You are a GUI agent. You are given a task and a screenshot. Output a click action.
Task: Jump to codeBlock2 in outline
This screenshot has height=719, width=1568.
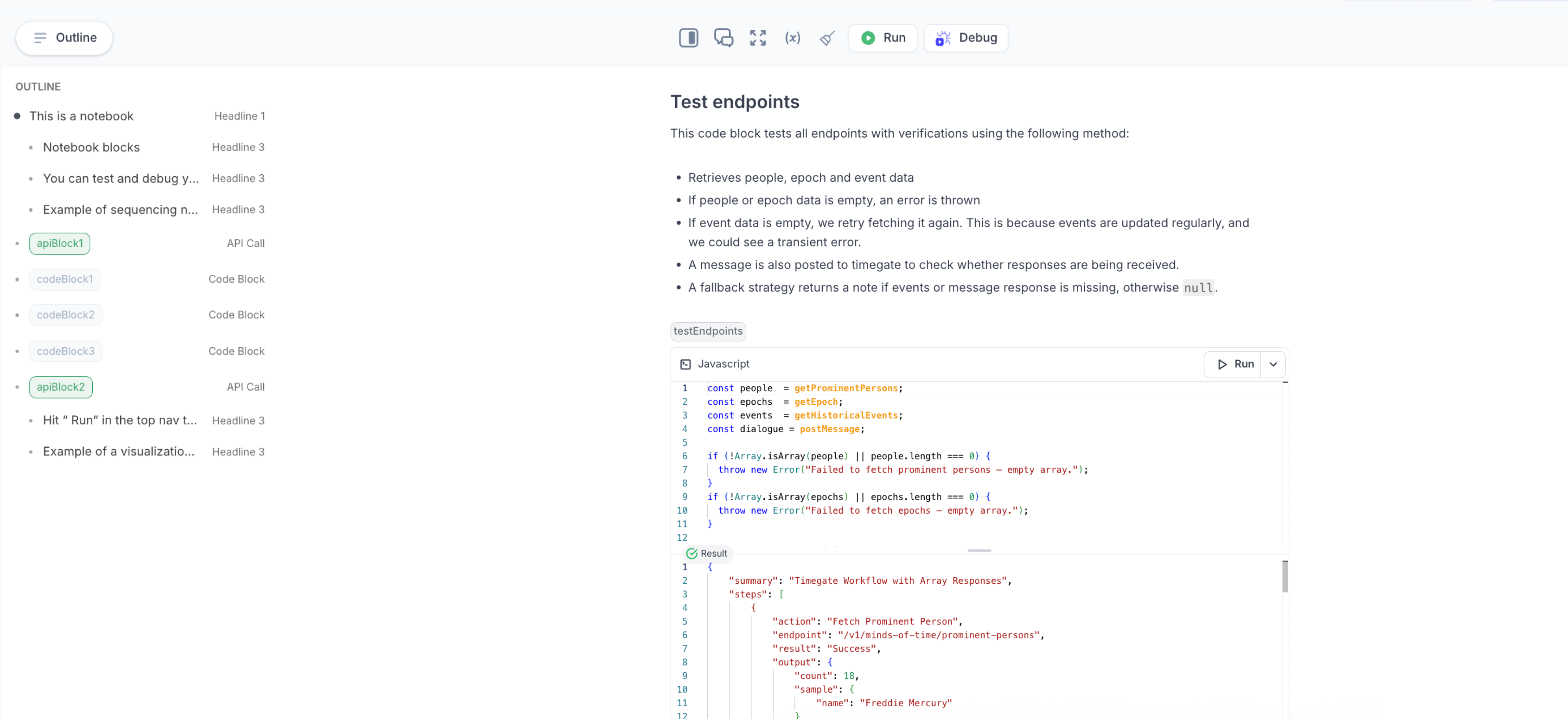point(65,315)
